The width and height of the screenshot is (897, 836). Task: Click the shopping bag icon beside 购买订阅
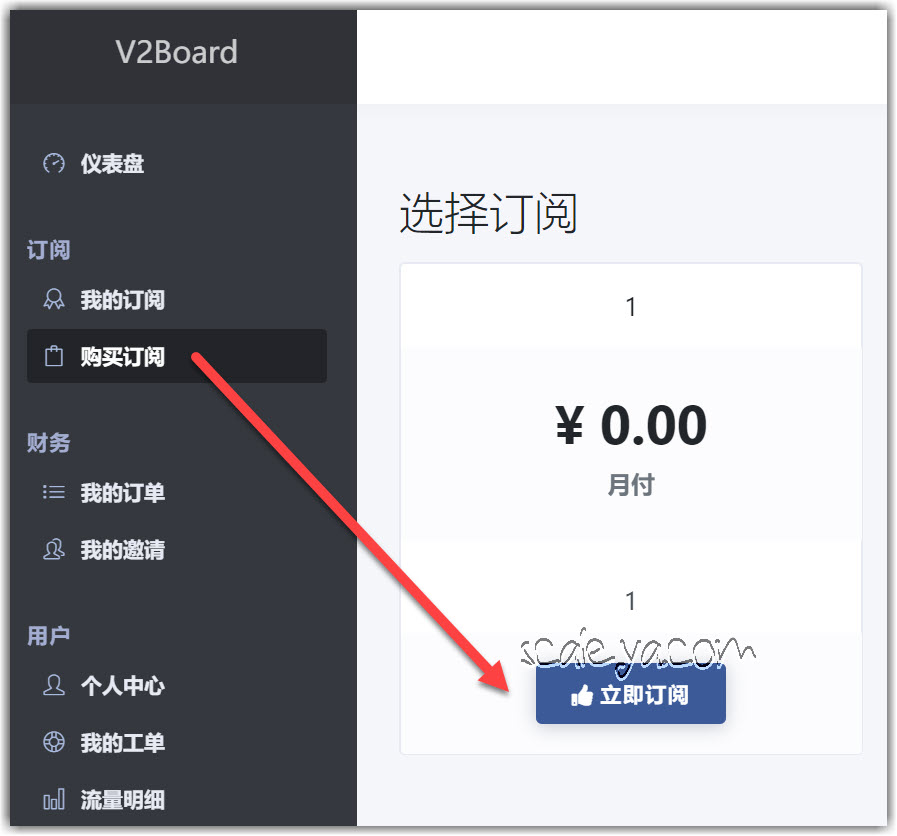point(54,356)
